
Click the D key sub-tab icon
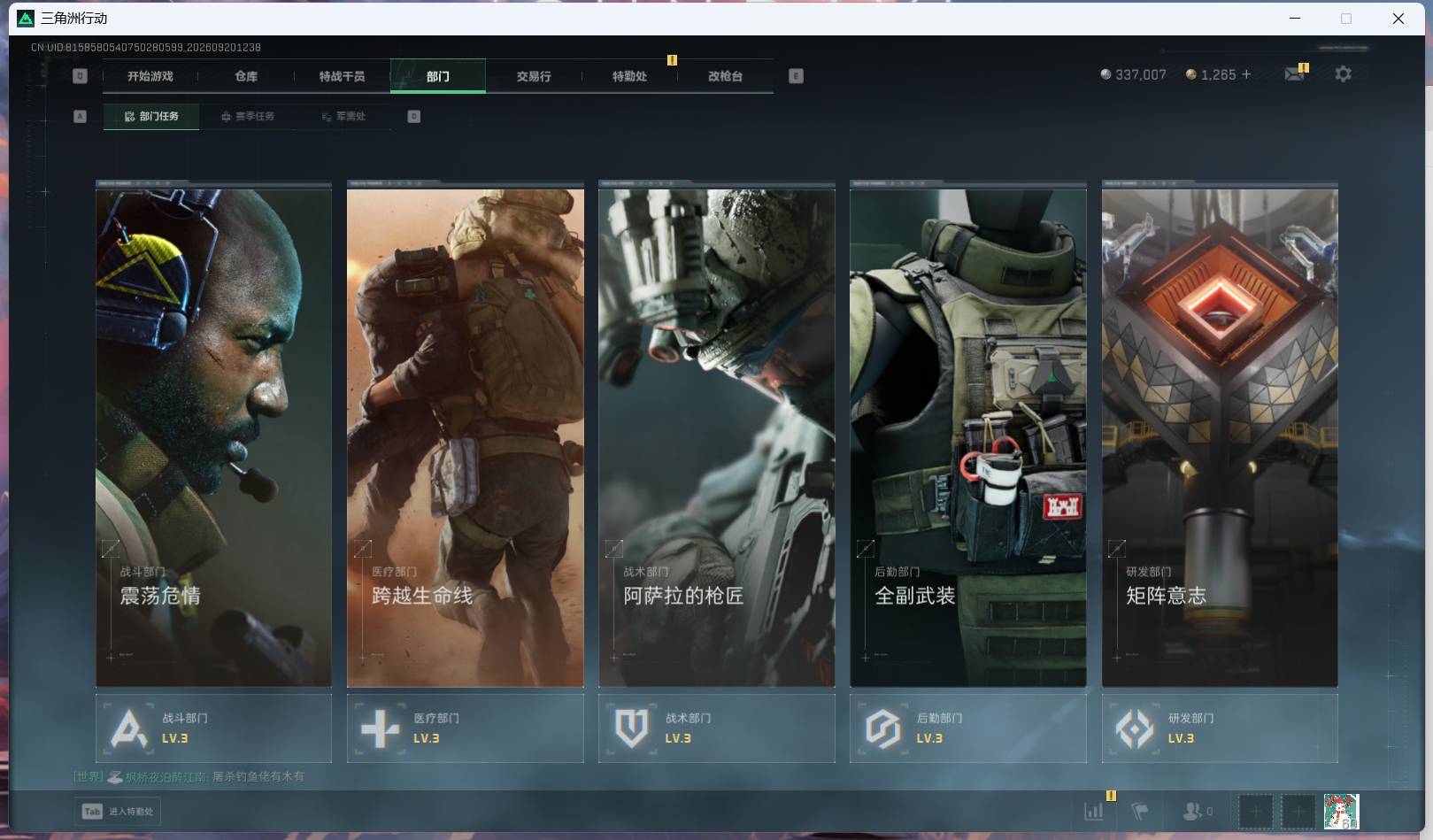coord(413,116)
